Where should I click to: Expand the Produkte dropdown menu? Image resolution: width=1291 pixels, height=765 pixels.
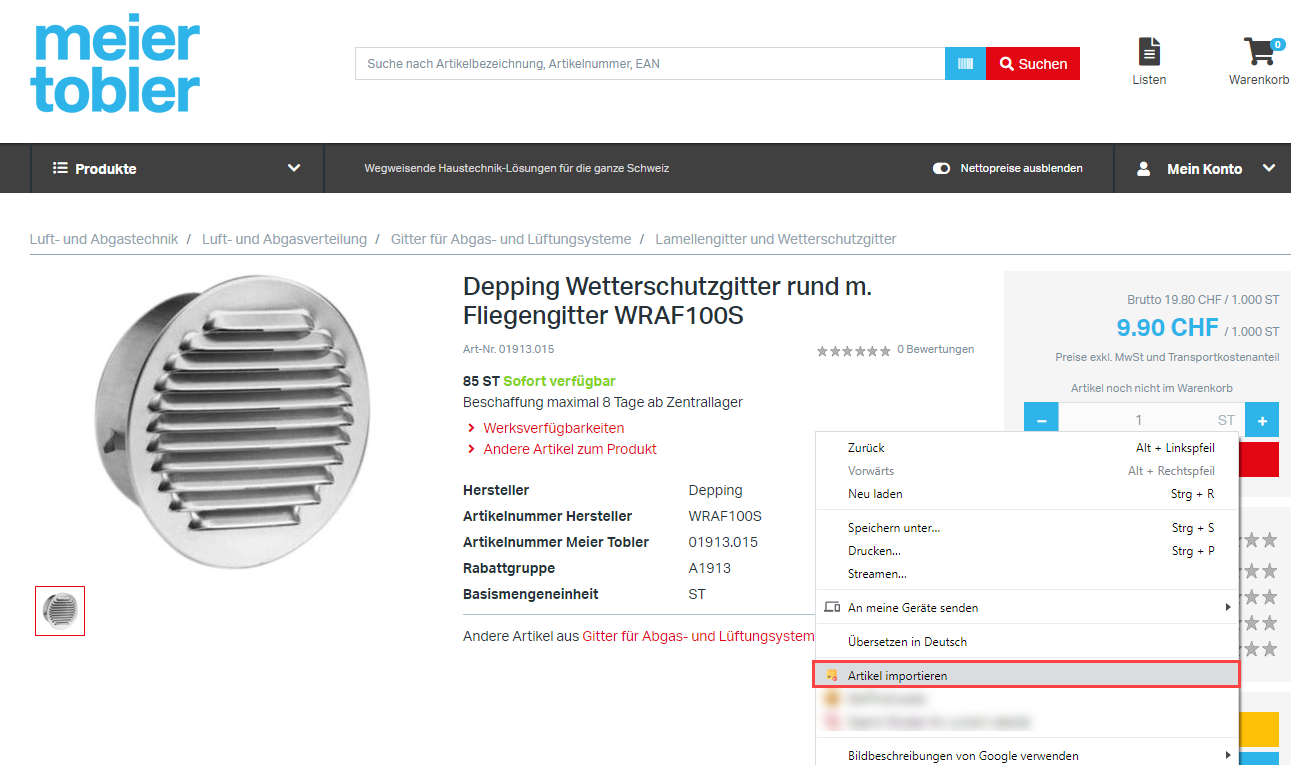point(293,168)
